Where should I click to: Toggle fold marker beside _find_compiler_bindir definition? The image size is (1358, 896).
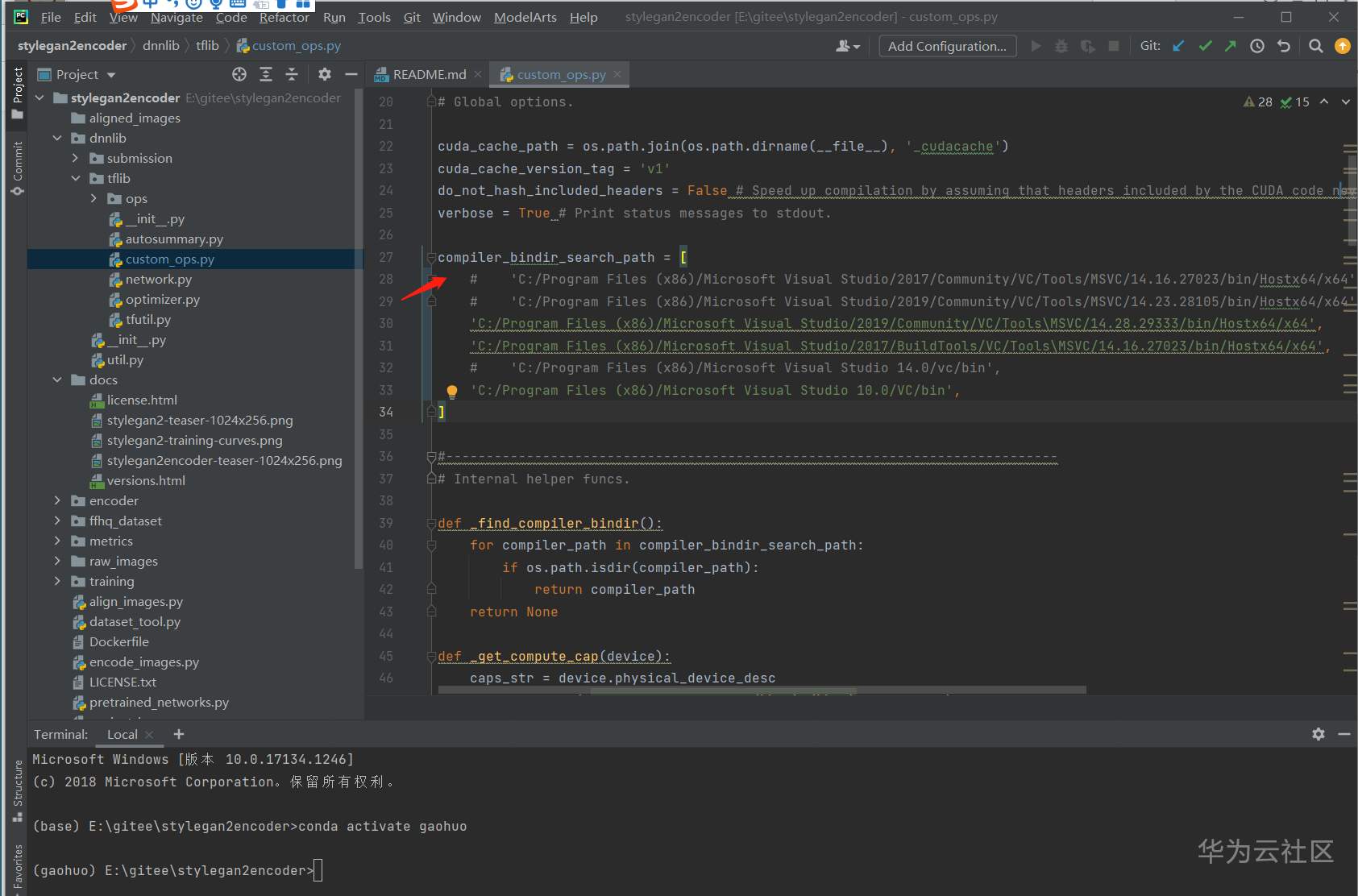(431, 524)
